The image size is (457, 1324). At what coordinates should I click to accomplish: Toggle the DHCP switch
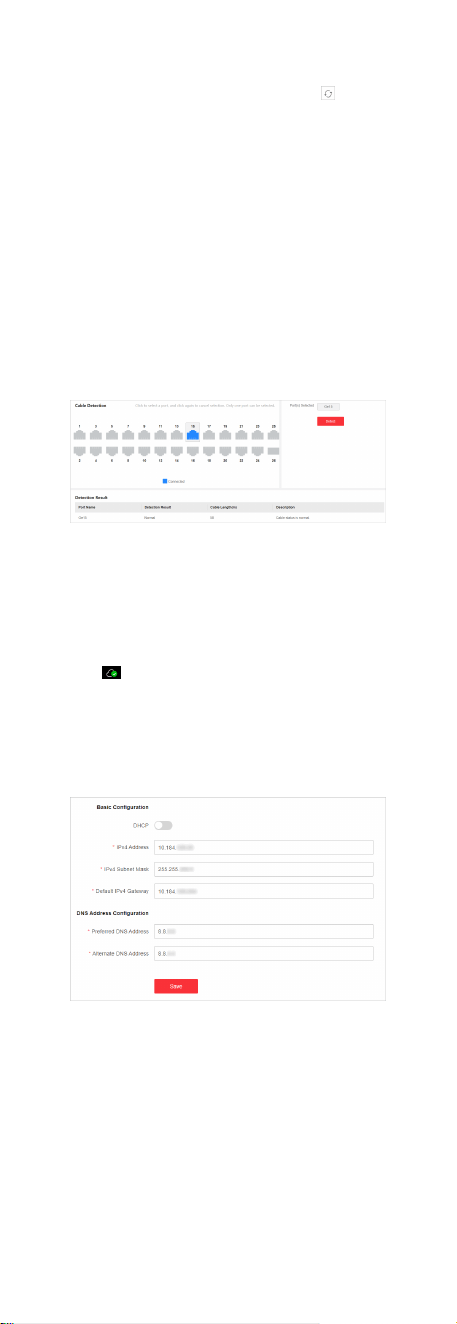[162, 825]
